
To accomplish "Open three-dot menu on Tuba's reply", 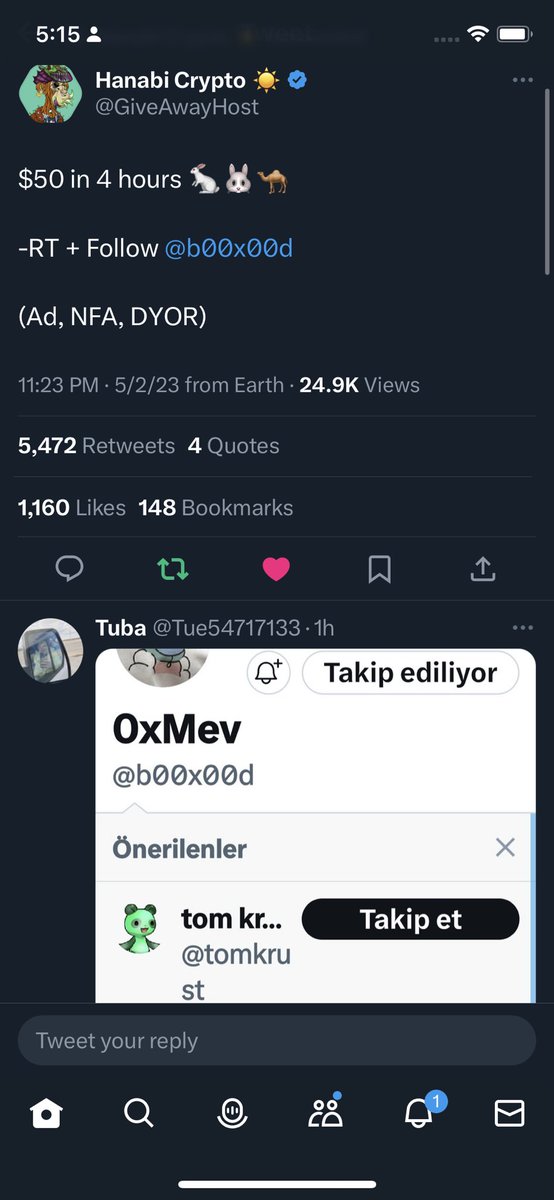I will tap(522, 628).
